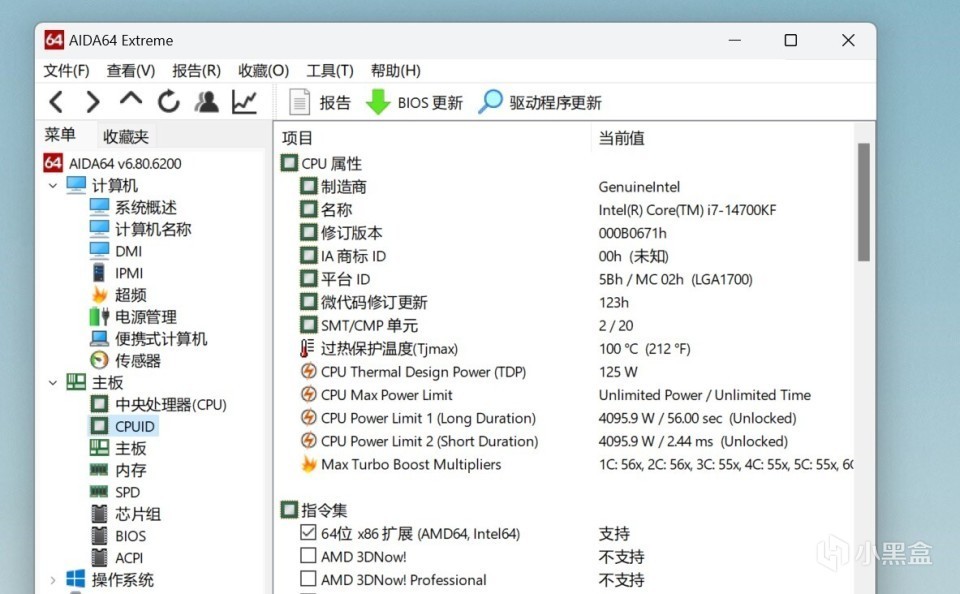The height and width of the screenshot is (594, 960).
Task: Select 中央处理器(CPU) in the tree
Action: [x=159, y=405]
